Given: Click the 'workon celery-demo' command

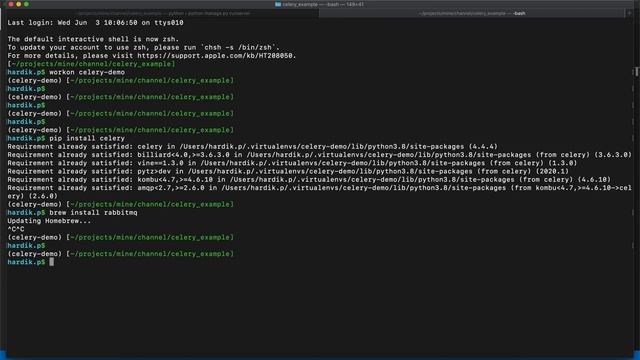Looking at the screenshot, I should [87, 72].
